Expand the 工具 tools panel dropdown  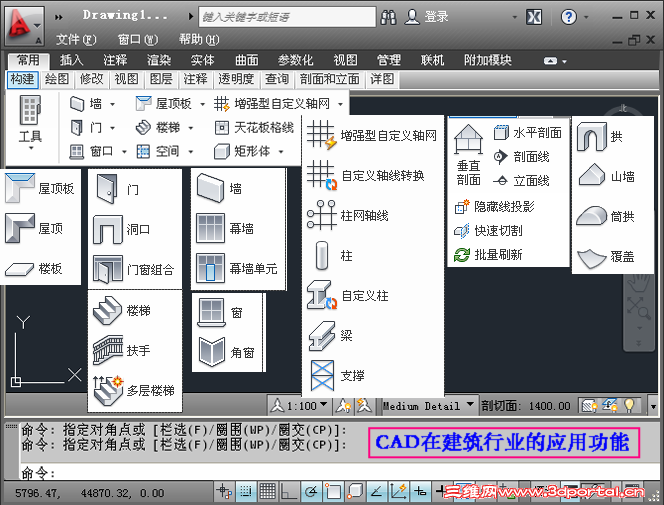click(x=30, y=148)
